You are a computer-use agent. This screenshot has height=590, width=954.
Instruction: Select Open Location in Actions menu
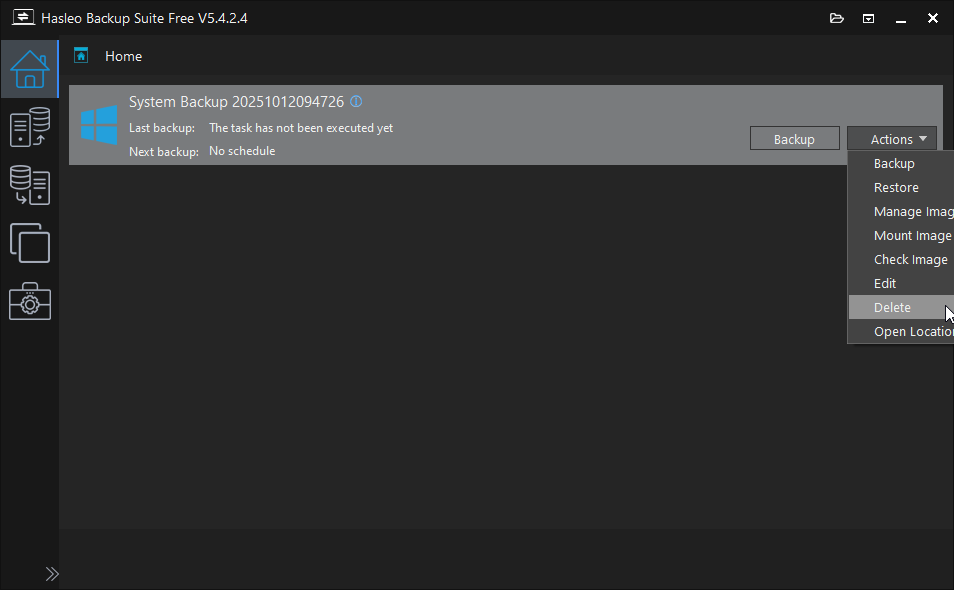tap(901, 331)
